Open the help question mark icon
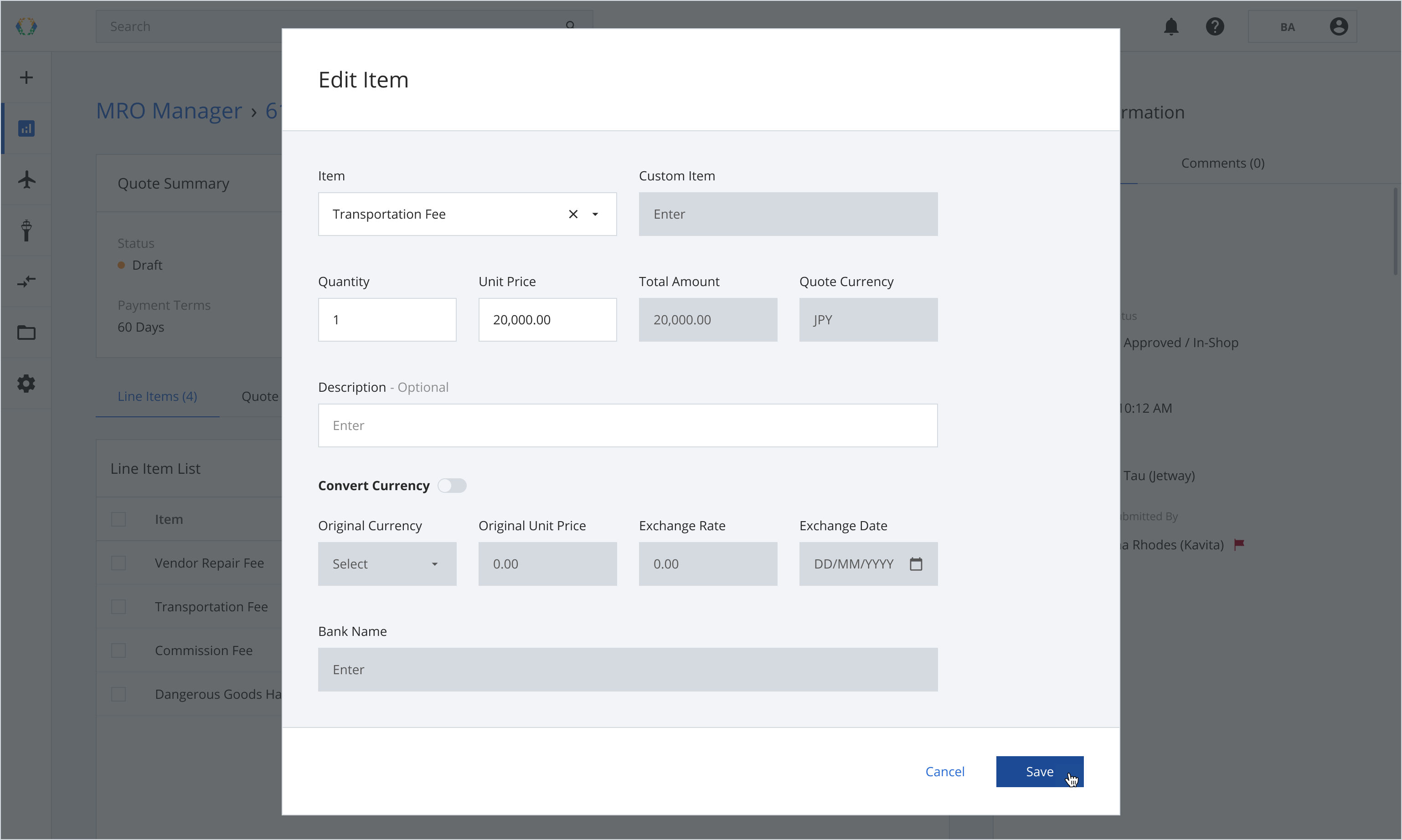The width and height of the screenshot is (1402, 840). click(1215, 26)
